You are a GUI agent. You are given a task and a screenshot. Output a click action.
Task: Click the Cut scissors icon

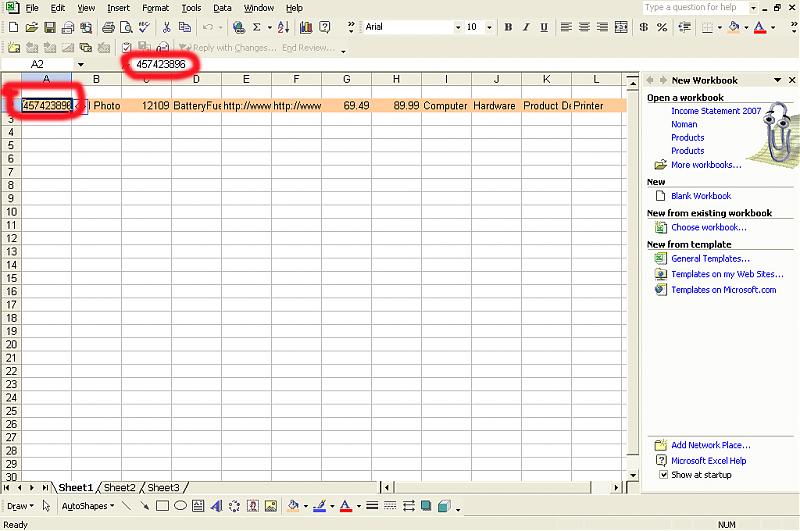coord(166,27)
